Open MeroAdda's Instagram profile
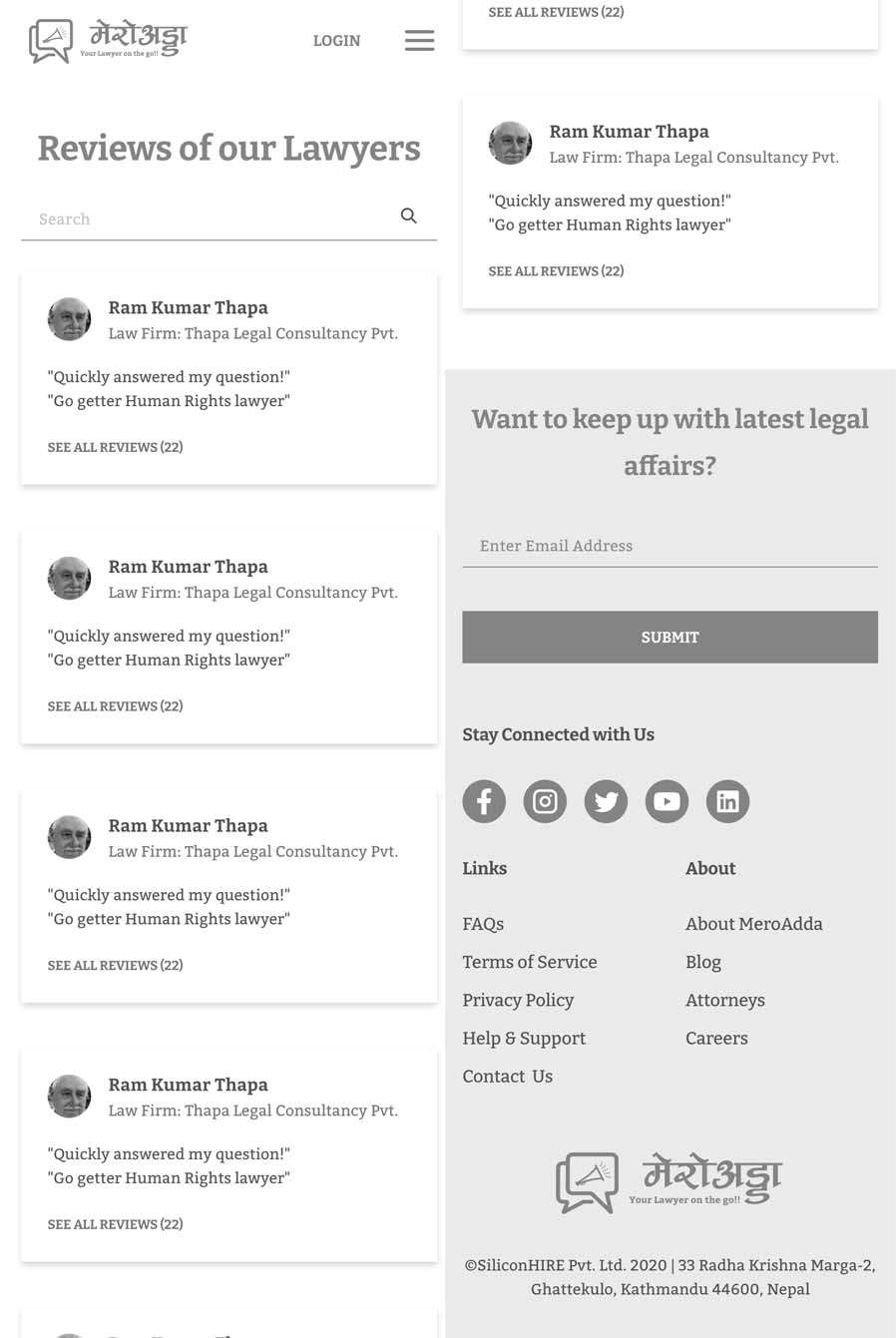 click(544, 800)
